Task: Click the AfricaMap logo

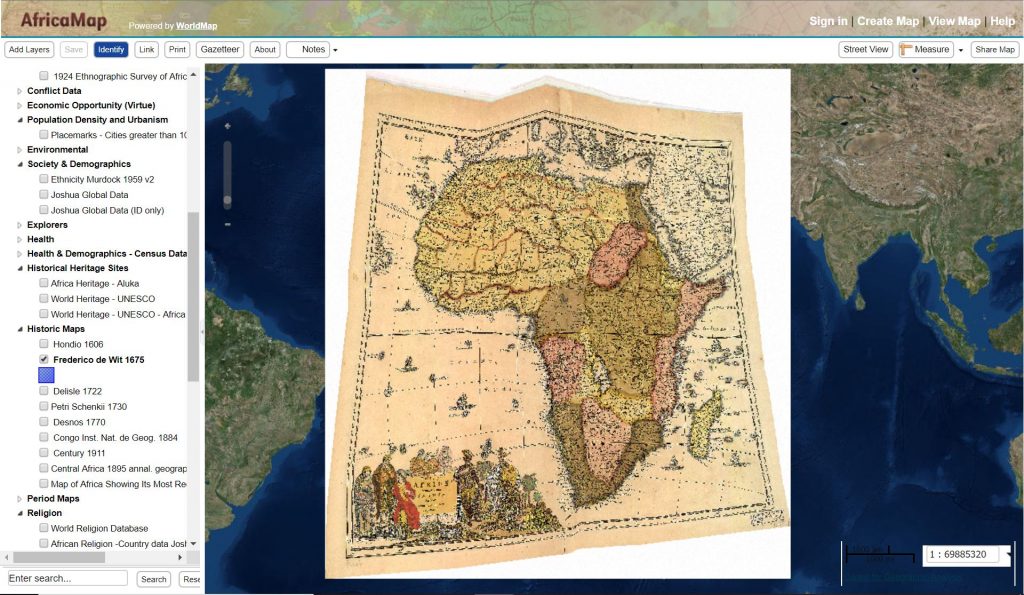Action: (63, 20)
